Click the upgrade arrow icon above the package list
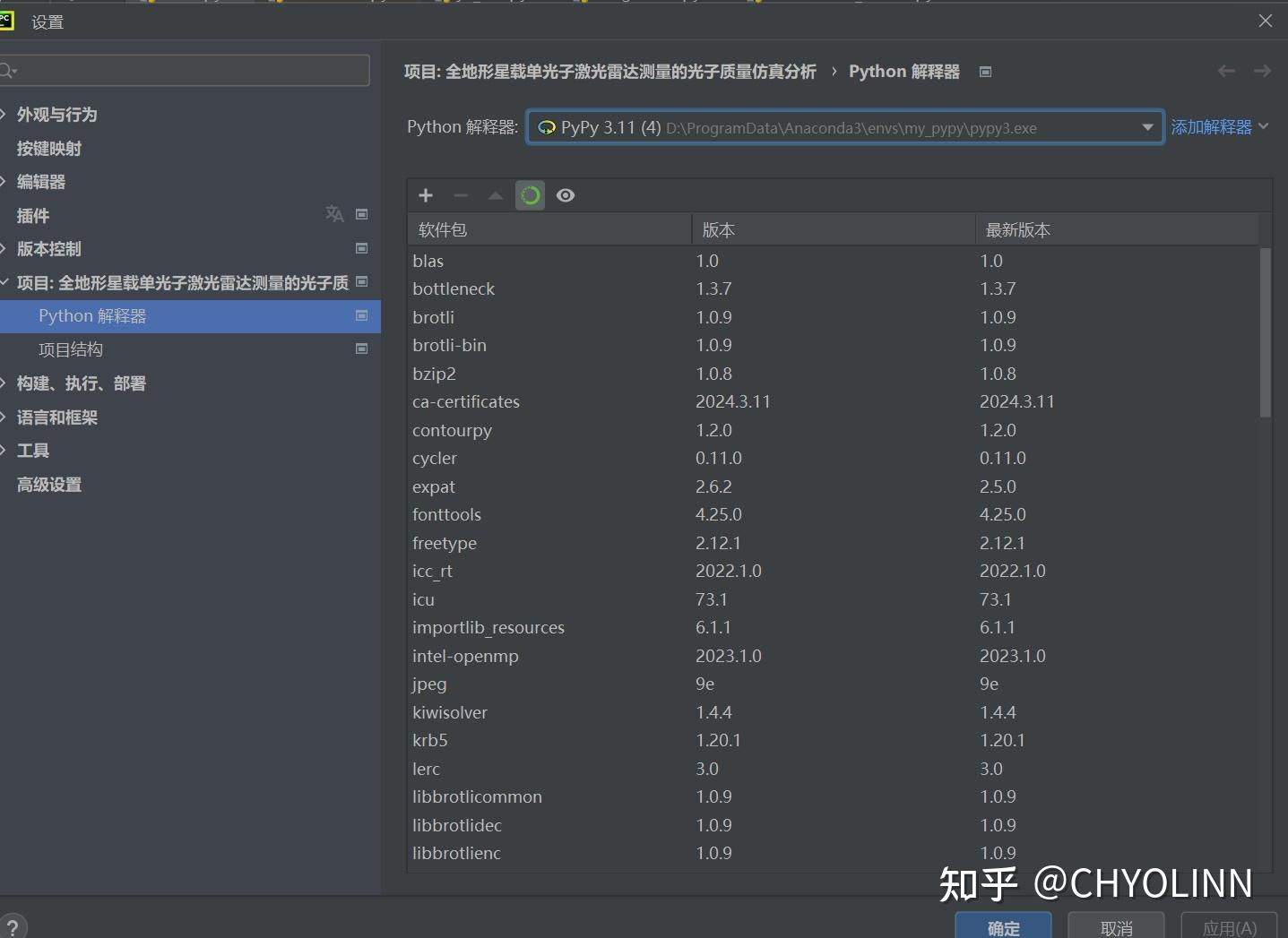 coord(495,195)
